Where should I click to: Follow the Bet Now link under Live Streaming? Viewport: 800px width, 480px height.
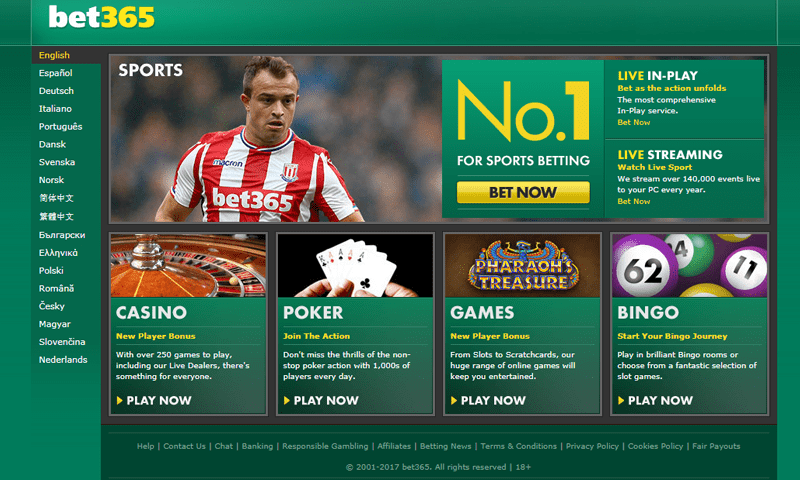634,201
